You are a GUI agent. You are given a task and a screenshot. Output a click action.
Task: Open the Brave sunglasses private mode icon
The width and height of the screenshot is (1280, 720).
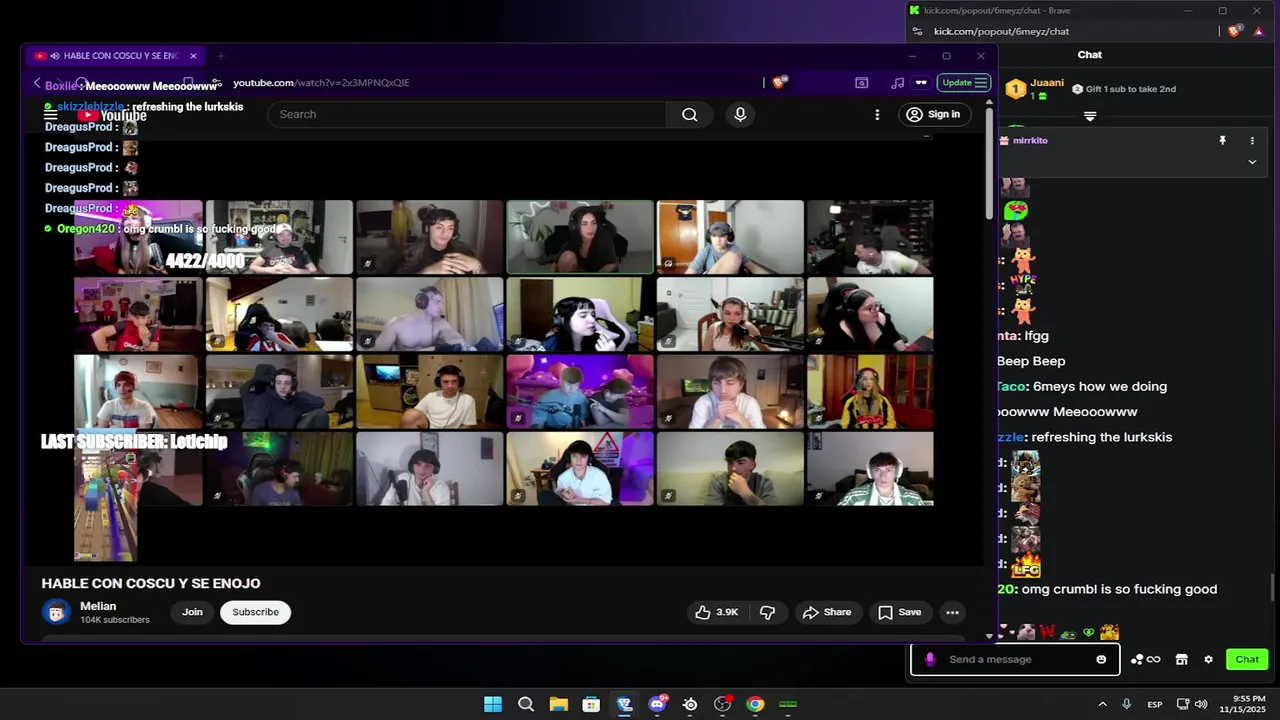point(921,83)
